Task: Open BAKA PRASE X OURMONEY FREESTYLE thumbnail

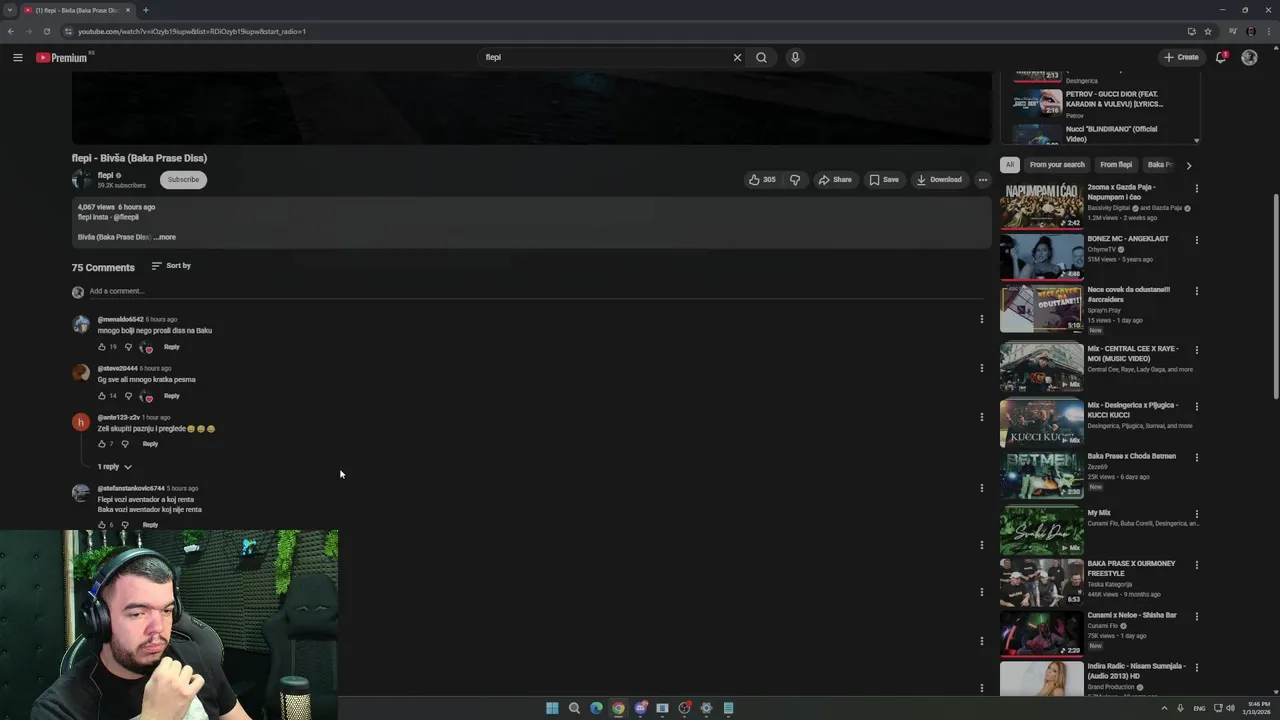Action: [1041, 583]
